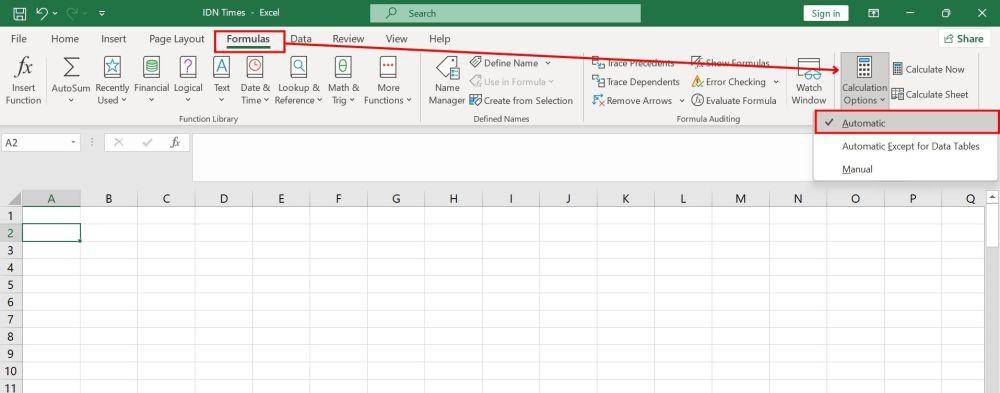This screenshot has width=1000, height=393.
Task: Click the vertical scrollbar thumb
Action: click(992, 226)
